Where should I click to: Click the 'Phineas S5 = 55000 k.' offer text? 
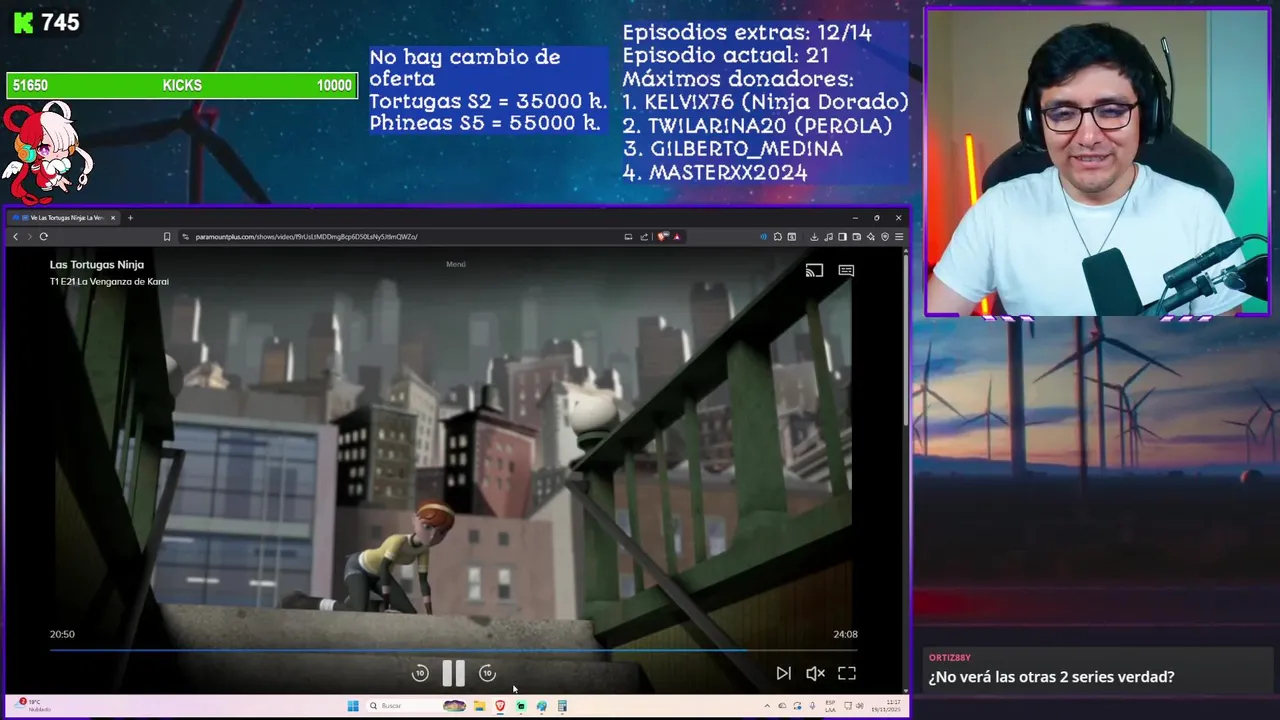(484, 123)
